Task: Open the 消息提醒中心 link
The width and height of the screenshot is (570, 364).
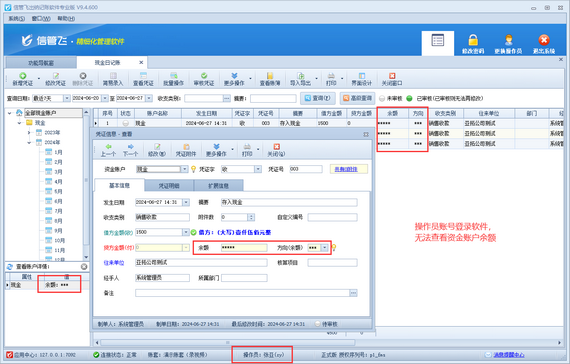Action: point(508,355)
